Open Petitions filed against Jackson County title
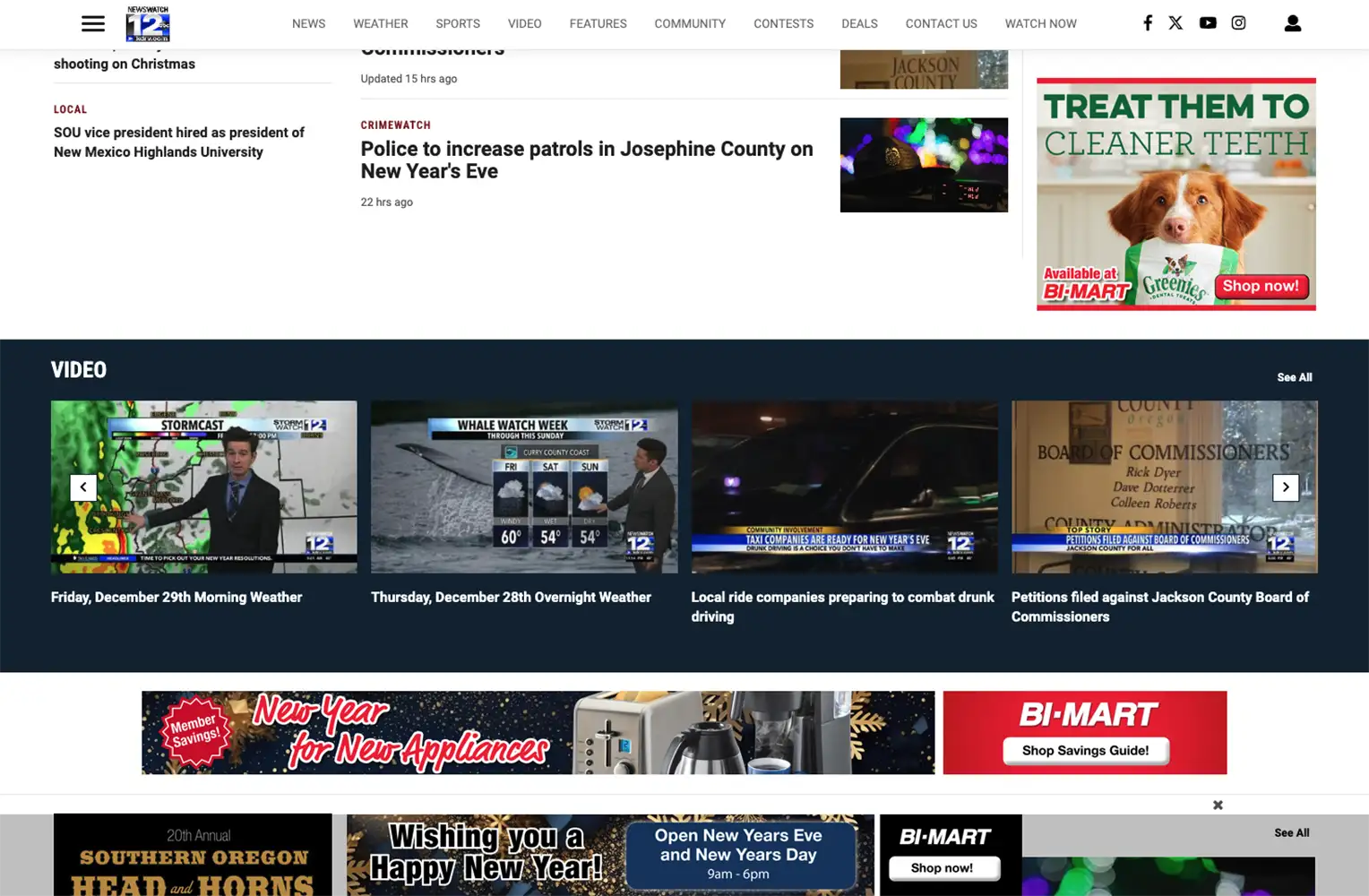 point(1160,607)
